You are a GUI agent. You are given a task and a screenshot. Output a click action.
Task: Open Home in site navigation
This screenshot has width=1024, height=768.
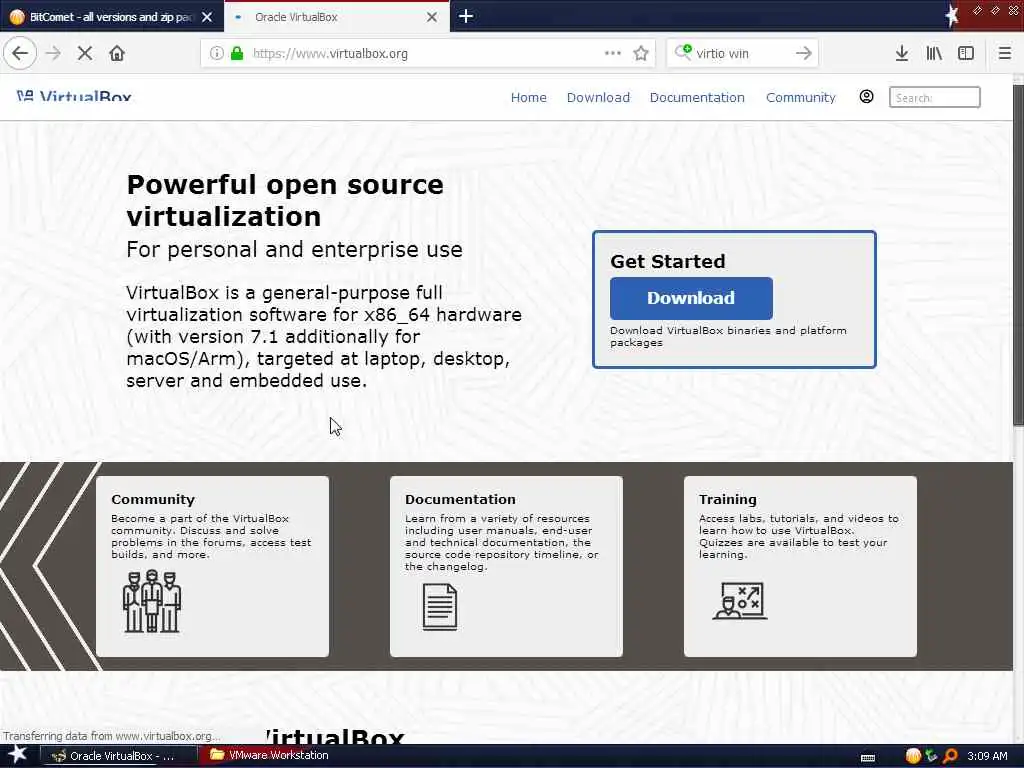528,97
